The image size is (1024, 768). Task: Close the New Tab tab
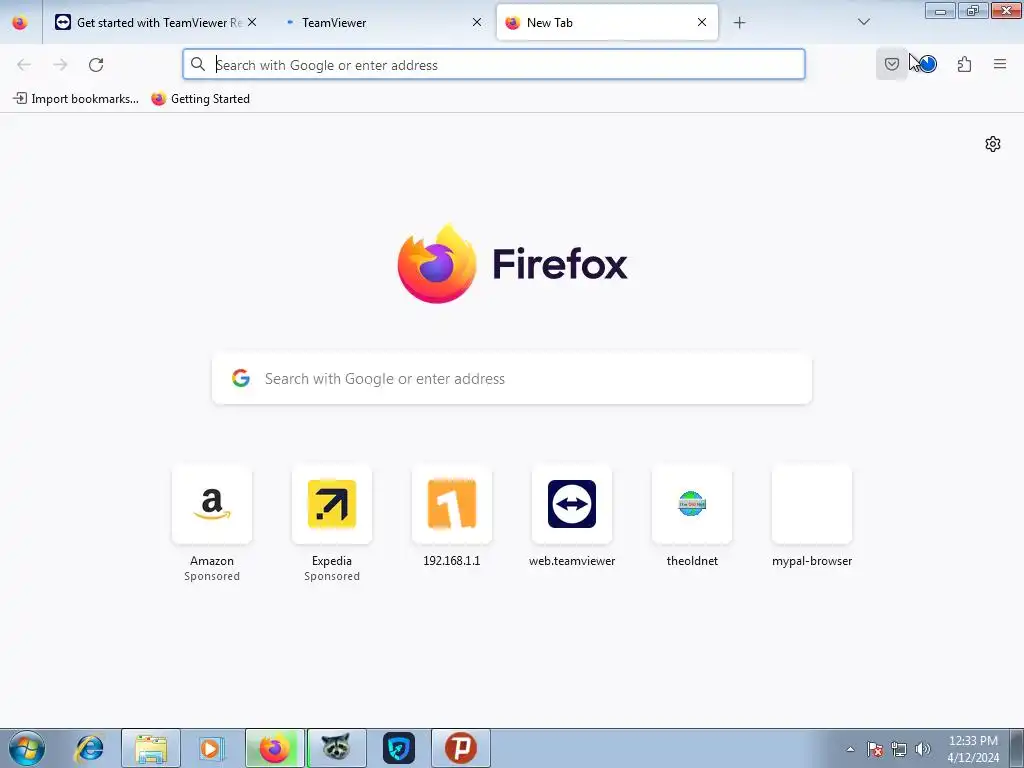(701, 22)
